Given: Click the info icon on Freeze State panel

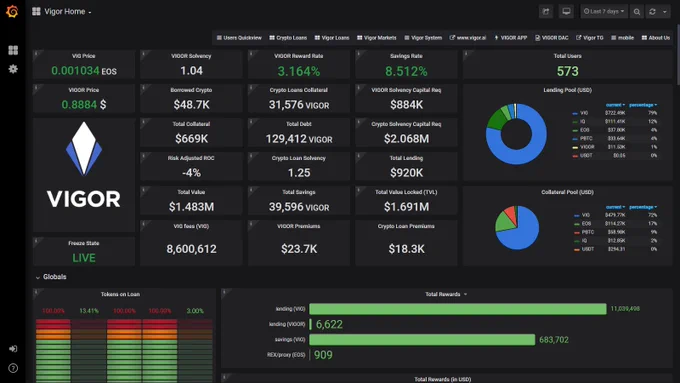Looking at the screenshot, I should pos(36,240).
